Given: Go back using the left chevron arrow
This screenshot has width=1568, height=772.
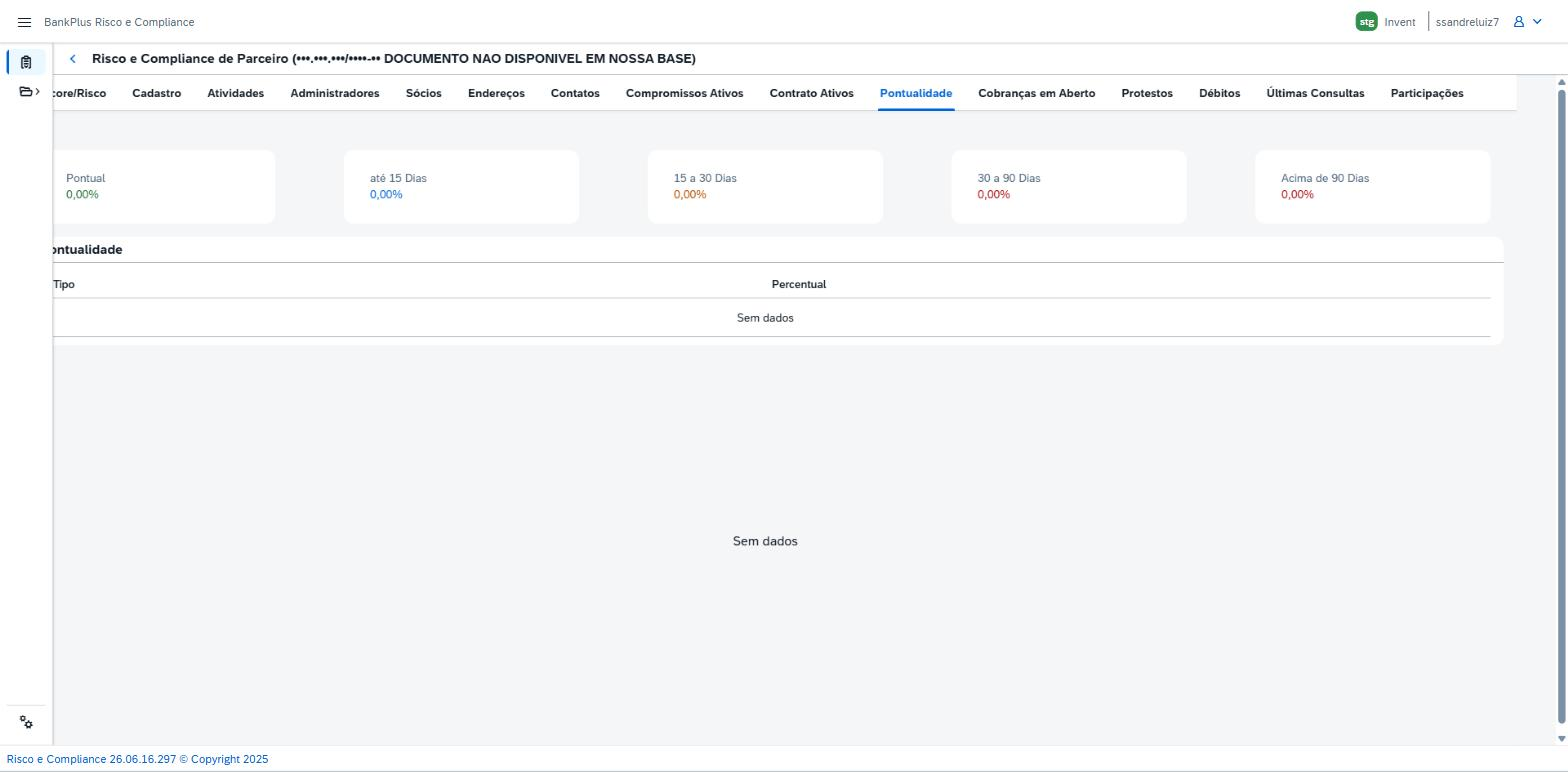Looking at the screenshot, I should click(x=72, y=59).
